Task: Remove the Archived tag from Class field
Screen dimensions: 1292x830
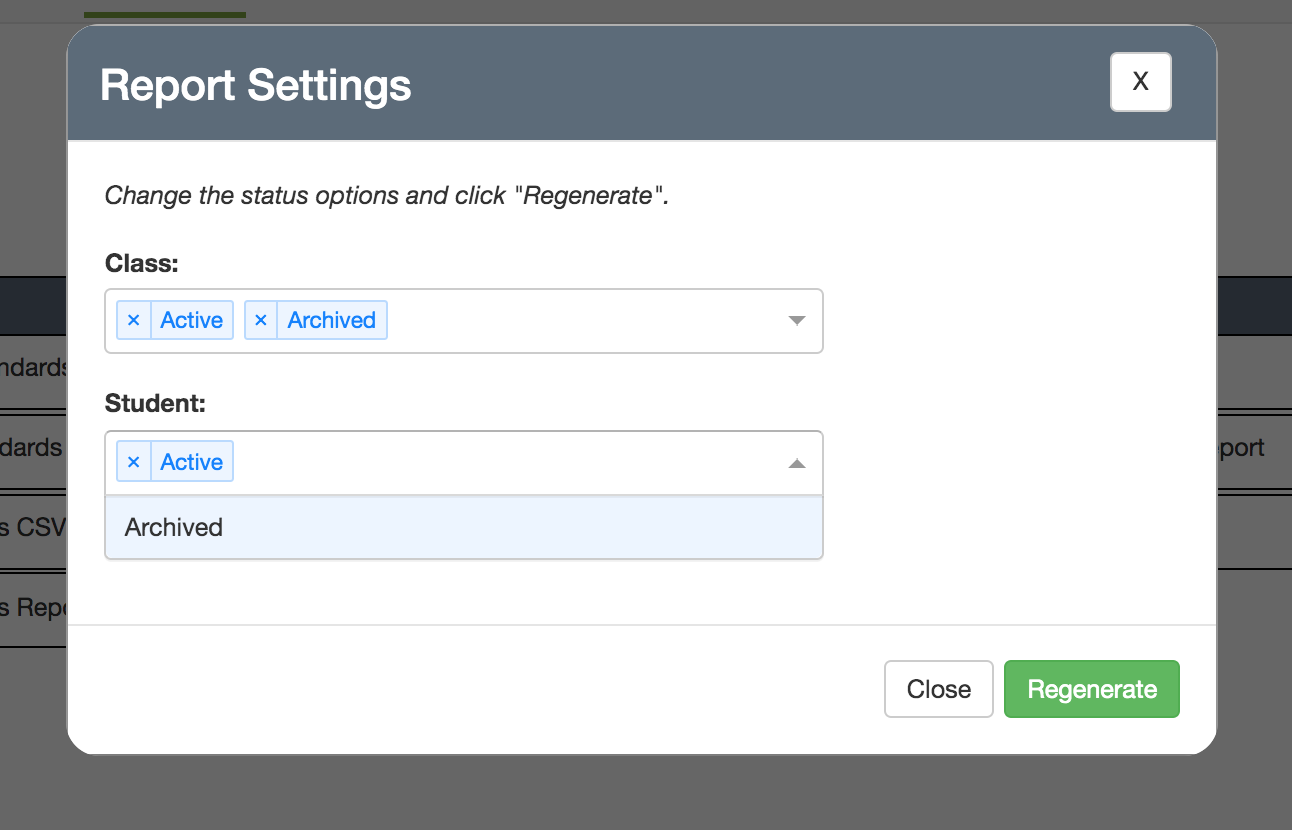Action: pos(261,321)
